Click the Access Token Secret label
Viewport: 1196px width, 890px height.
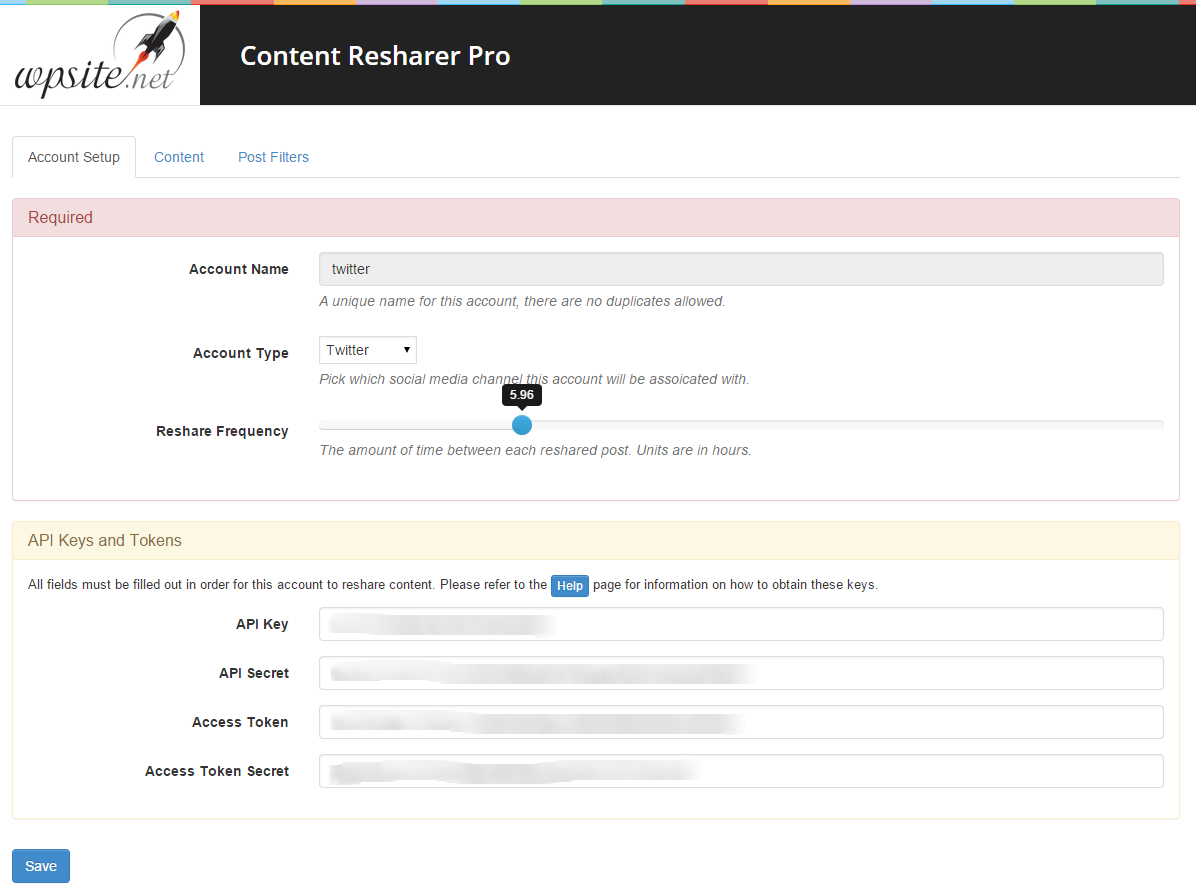coord(217,771)
